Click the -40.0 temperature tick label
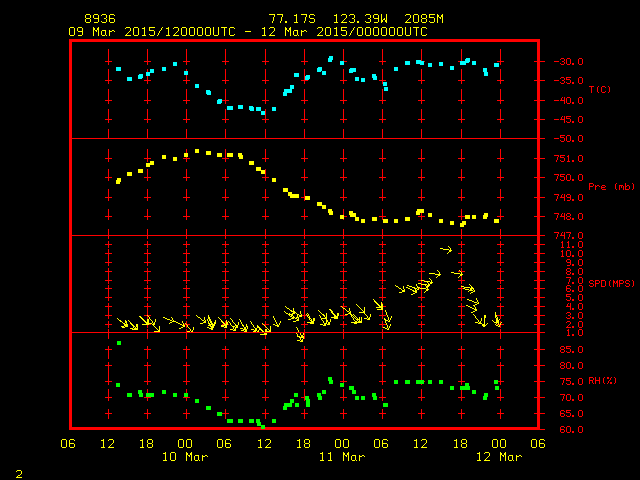Viewport: 640px width, 480px height. click(x=568, y=100)
